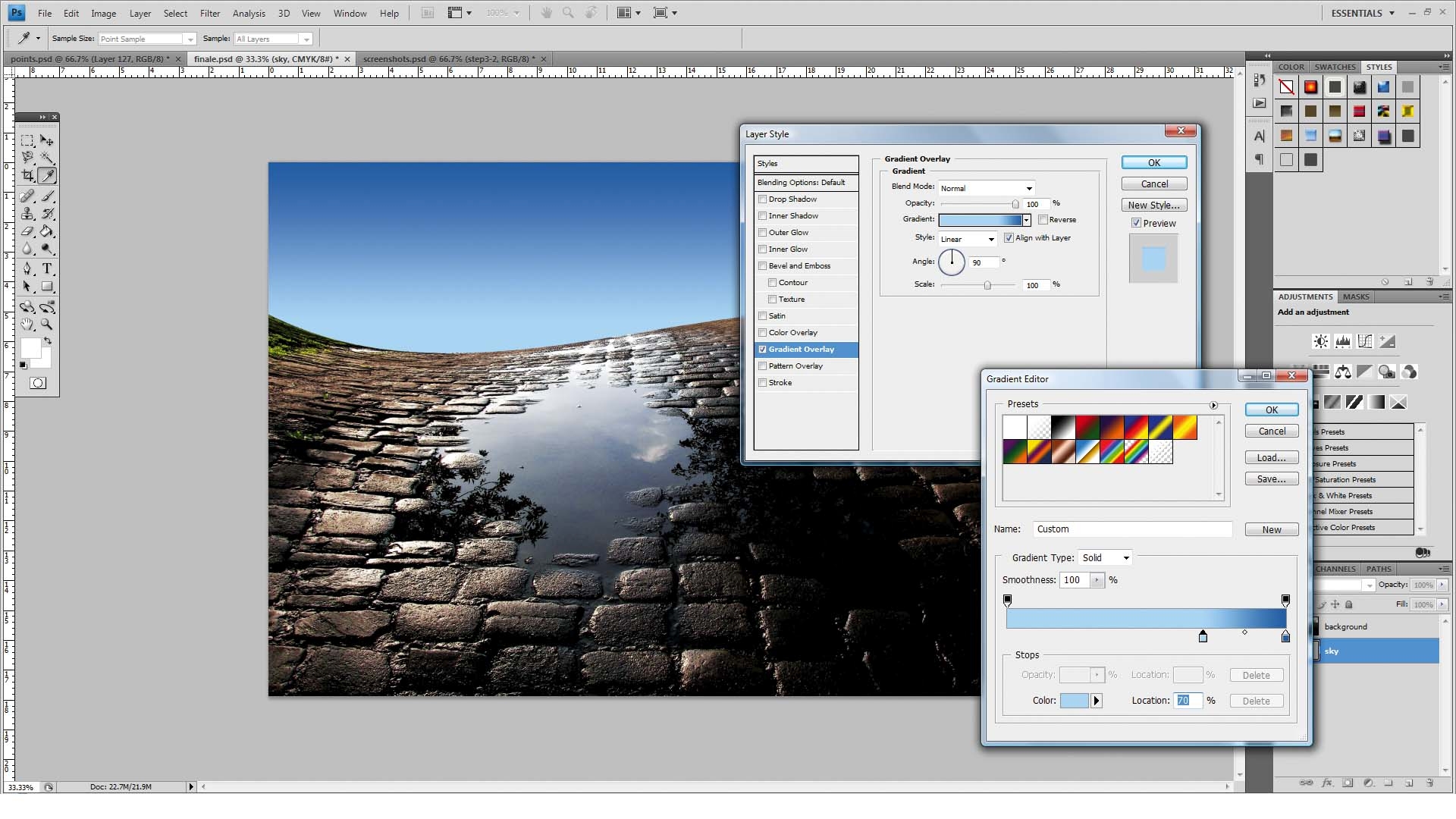The height and width of the screenshot is (819, 1456).
Task: Open the gradient Style Linear dropdown
Action: click(x=968, y=239)
